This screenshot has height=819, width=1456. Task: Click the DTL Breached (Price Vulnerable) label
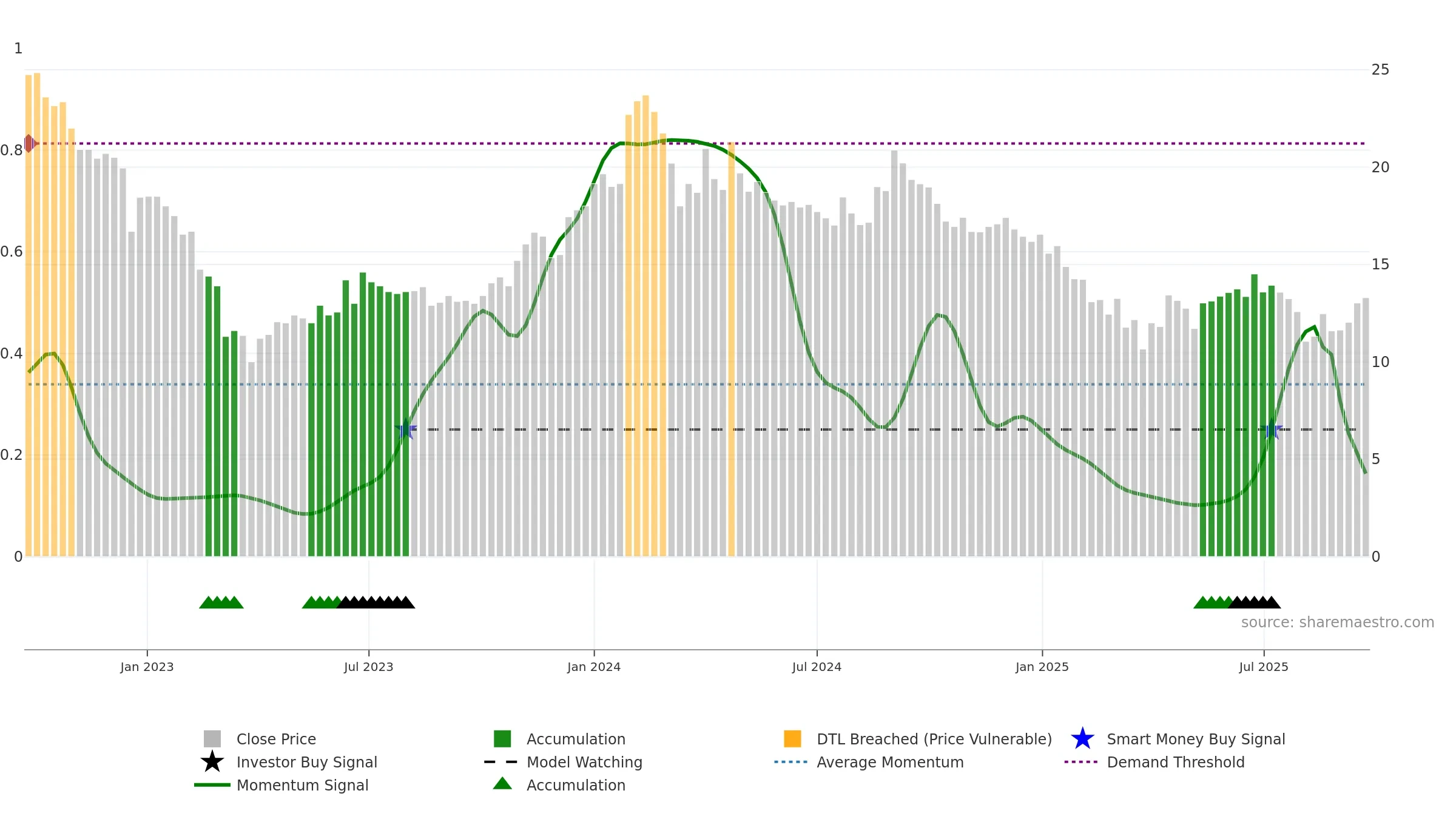pyautogui.click(x=934, y=739)
